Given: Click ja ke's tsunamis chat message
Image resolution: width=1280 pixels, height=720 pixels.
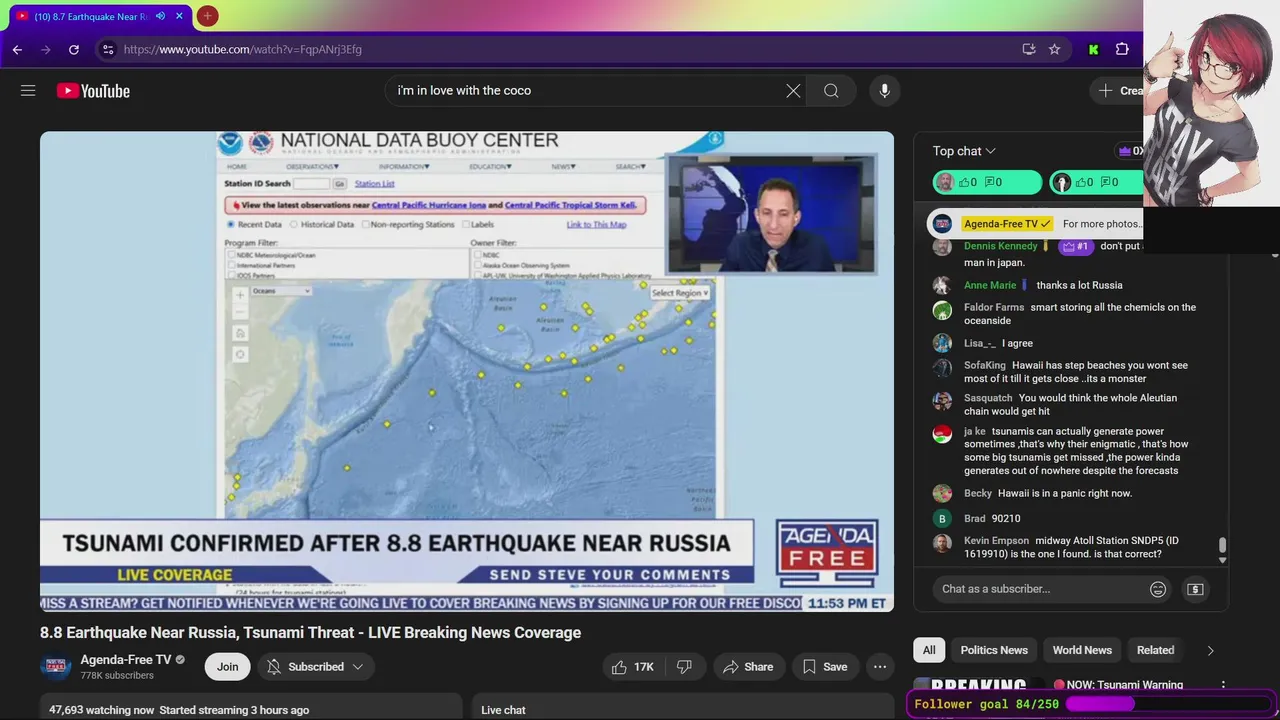Looking at the screenshot, I should click(1070, 451).
